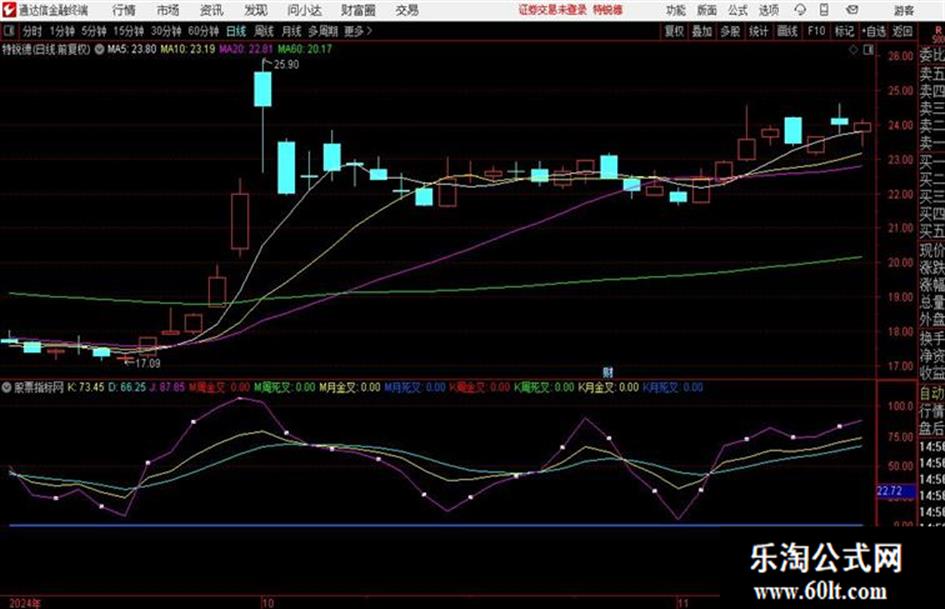Click the 复权 toolbar button

coord(674,31)
